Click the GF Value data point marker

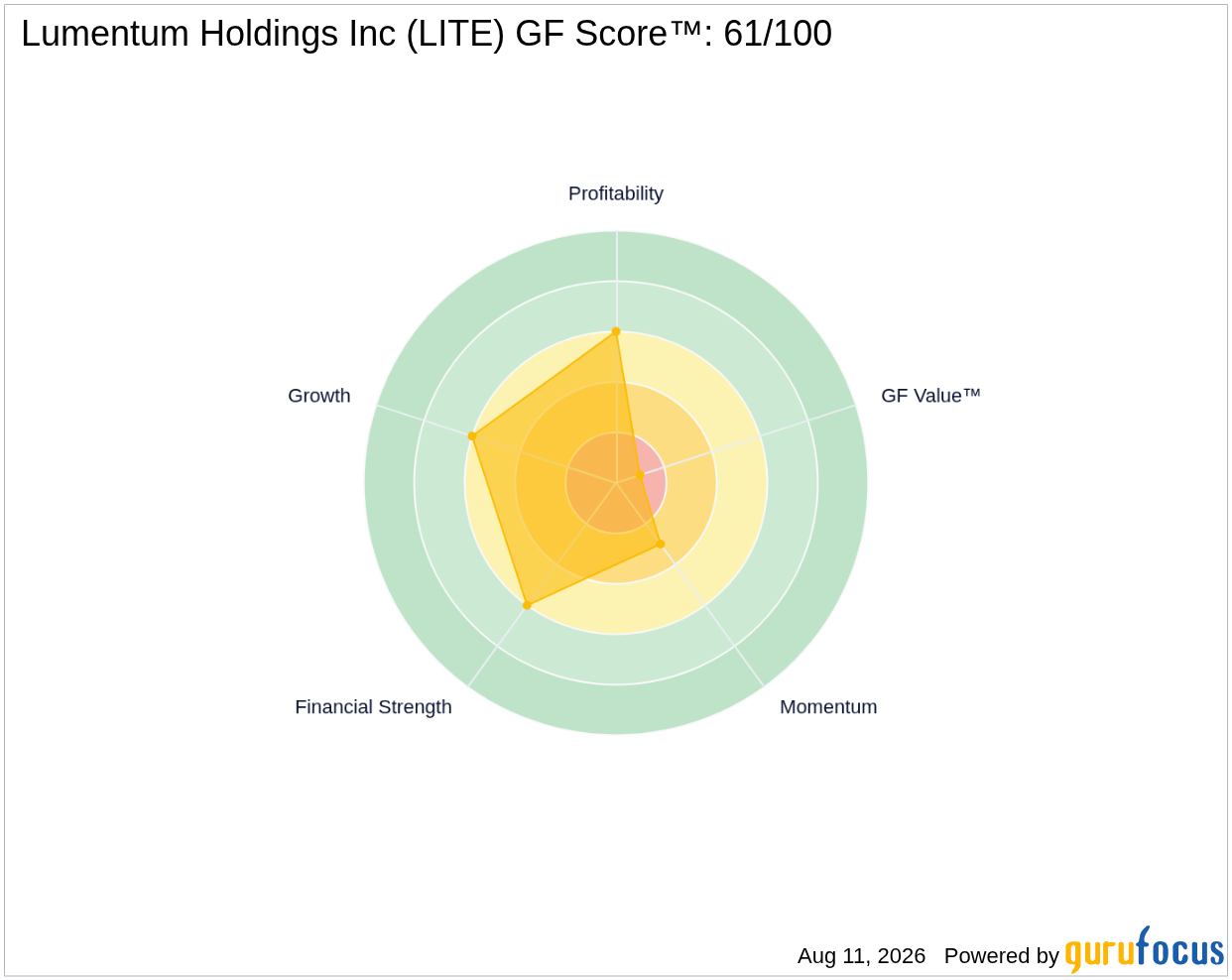pos(640,476)
